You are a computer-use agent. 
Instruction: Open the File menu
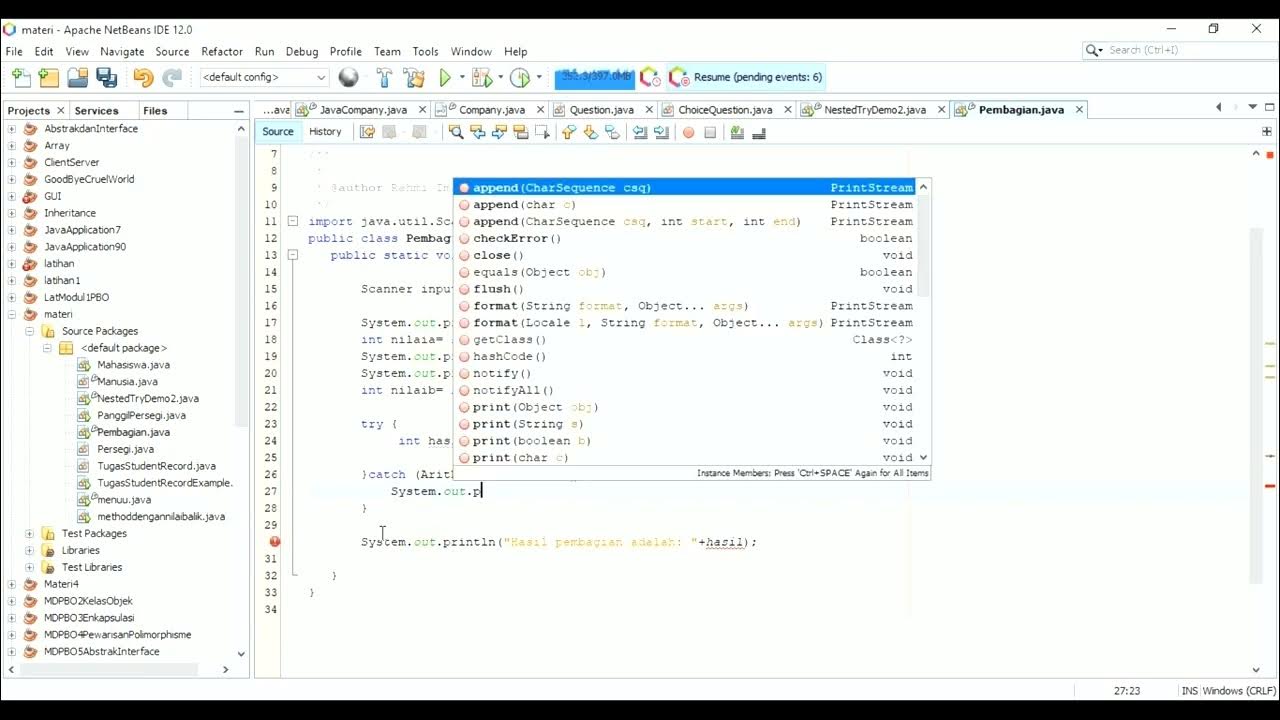point(14,51)
